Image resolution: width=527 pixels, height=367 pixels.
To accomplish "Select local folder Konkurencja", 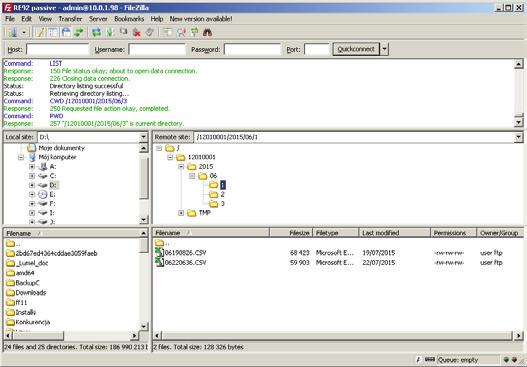I will (33, 322).
